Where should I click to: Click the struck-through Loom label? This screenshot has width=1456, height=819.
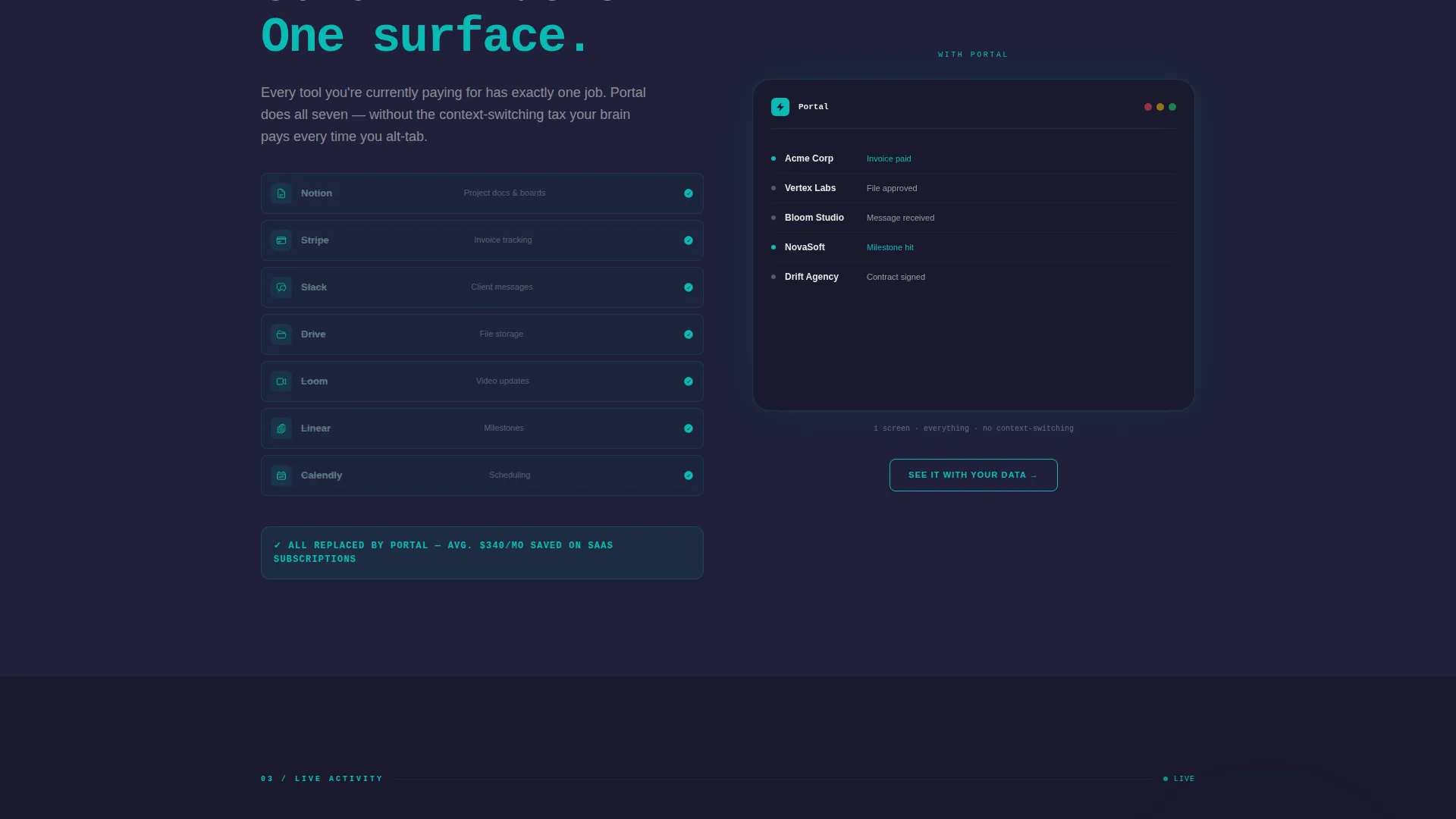click(314, 381)
